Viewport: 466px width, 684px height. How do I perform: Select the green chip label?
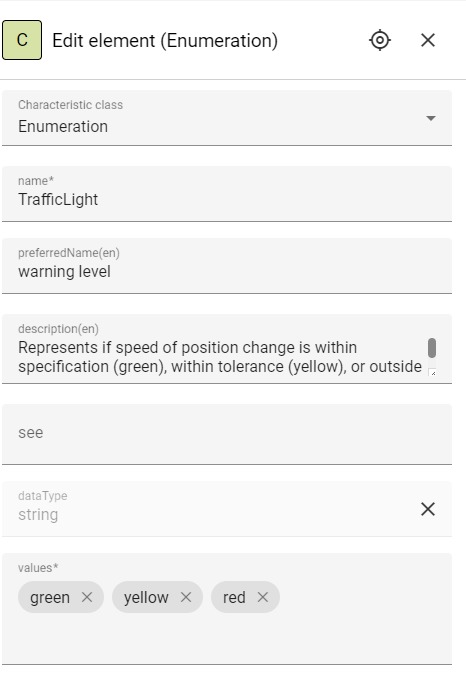point(50,598)
